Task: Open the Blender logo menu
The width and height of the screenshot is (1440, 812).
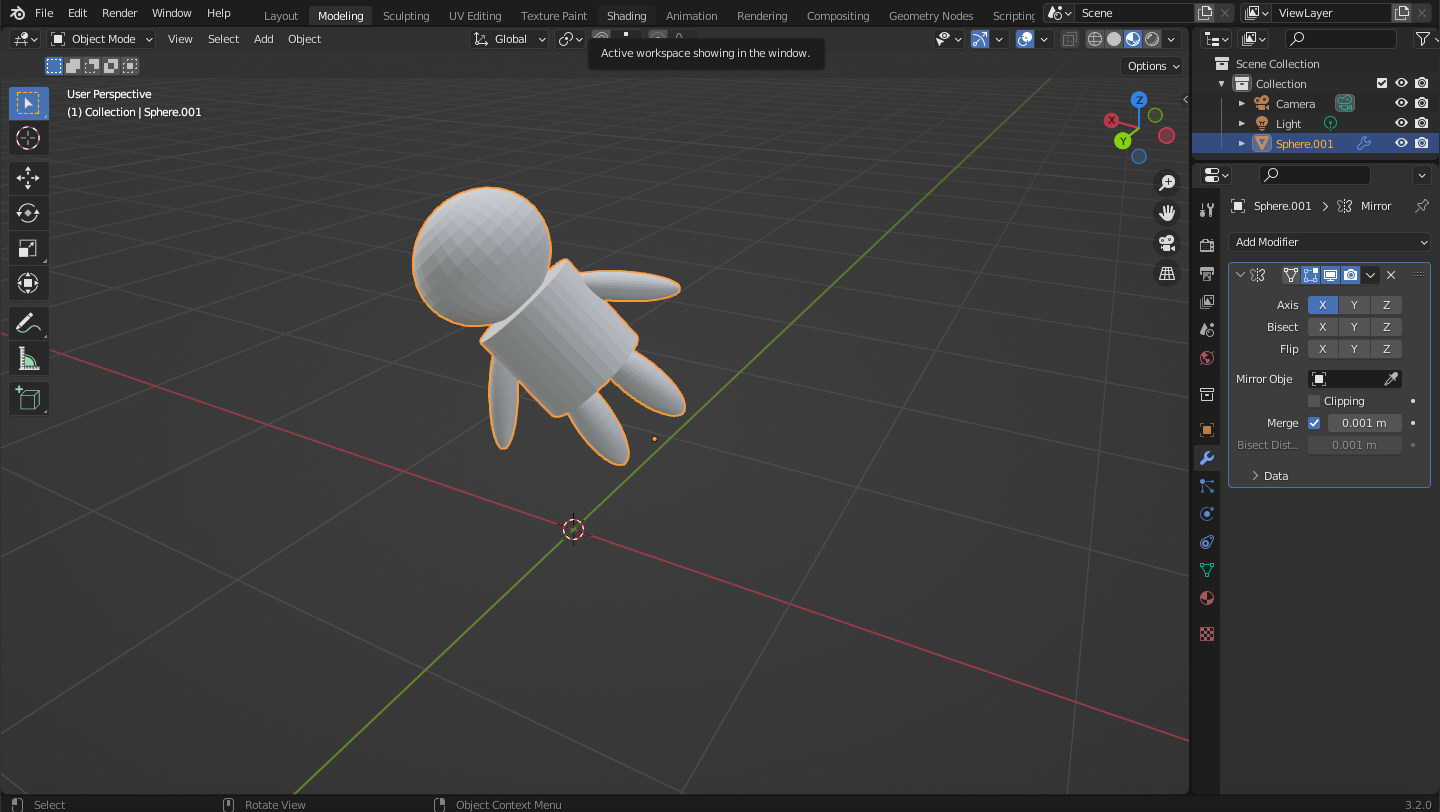Action: (18, 13)
